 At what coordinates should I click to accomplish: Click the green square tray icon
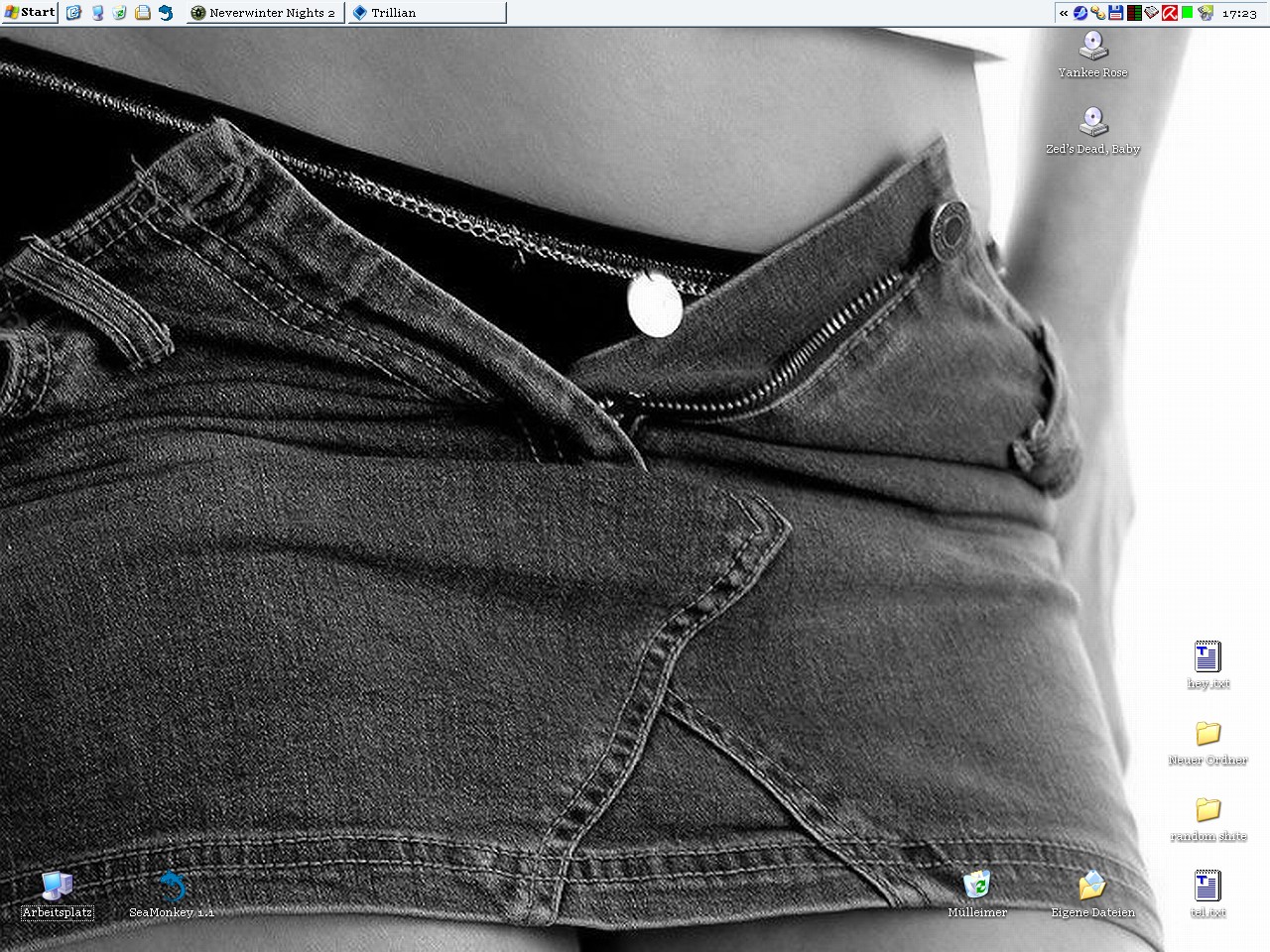[1187, 13]
